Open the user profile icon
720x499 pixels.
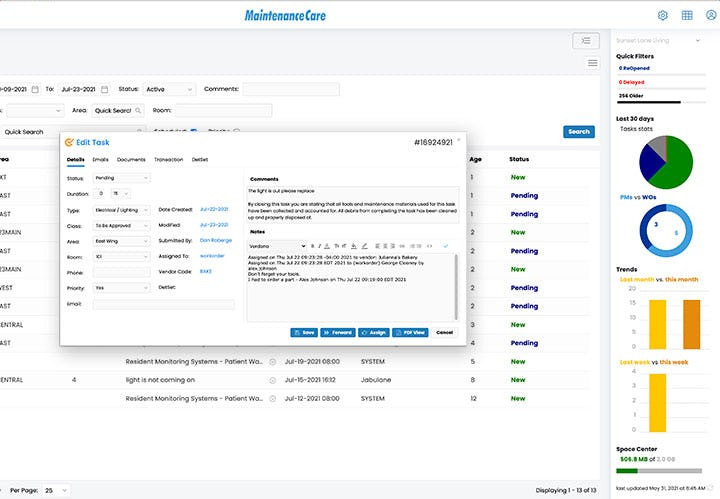(x=711, y=15)
